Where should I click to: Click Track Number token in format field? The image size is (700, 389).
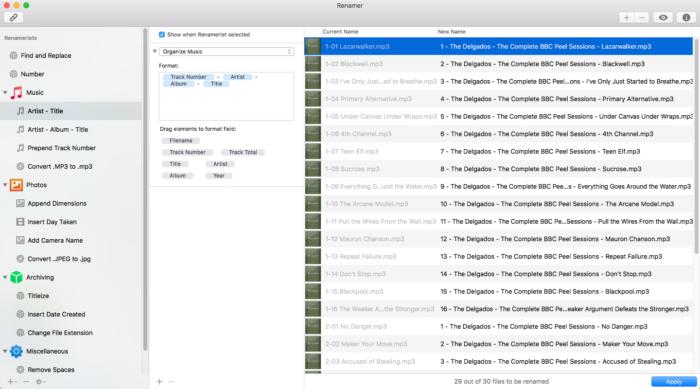click(x=188, y=77)
